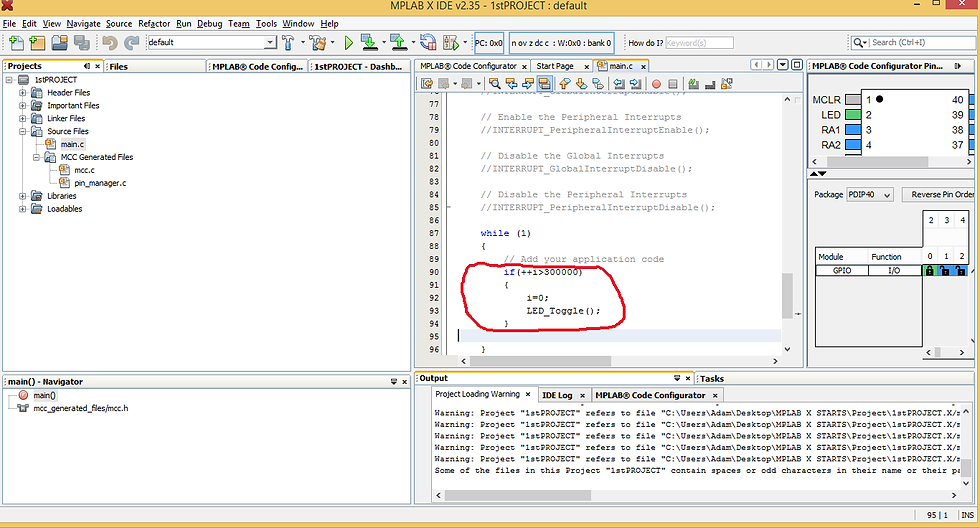Click Find Next Occurrence icon

[528, 84]
